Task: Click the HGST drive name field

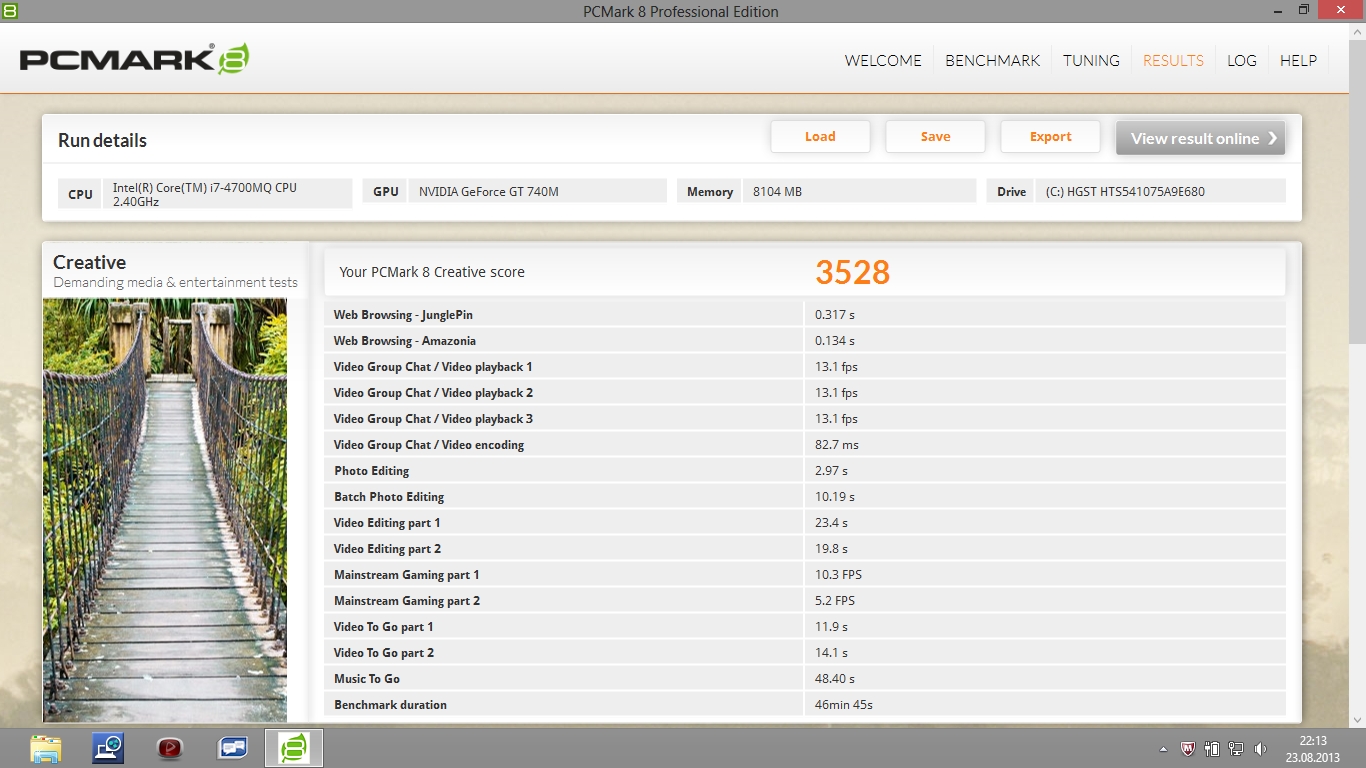Action: tap(1160, 191)
